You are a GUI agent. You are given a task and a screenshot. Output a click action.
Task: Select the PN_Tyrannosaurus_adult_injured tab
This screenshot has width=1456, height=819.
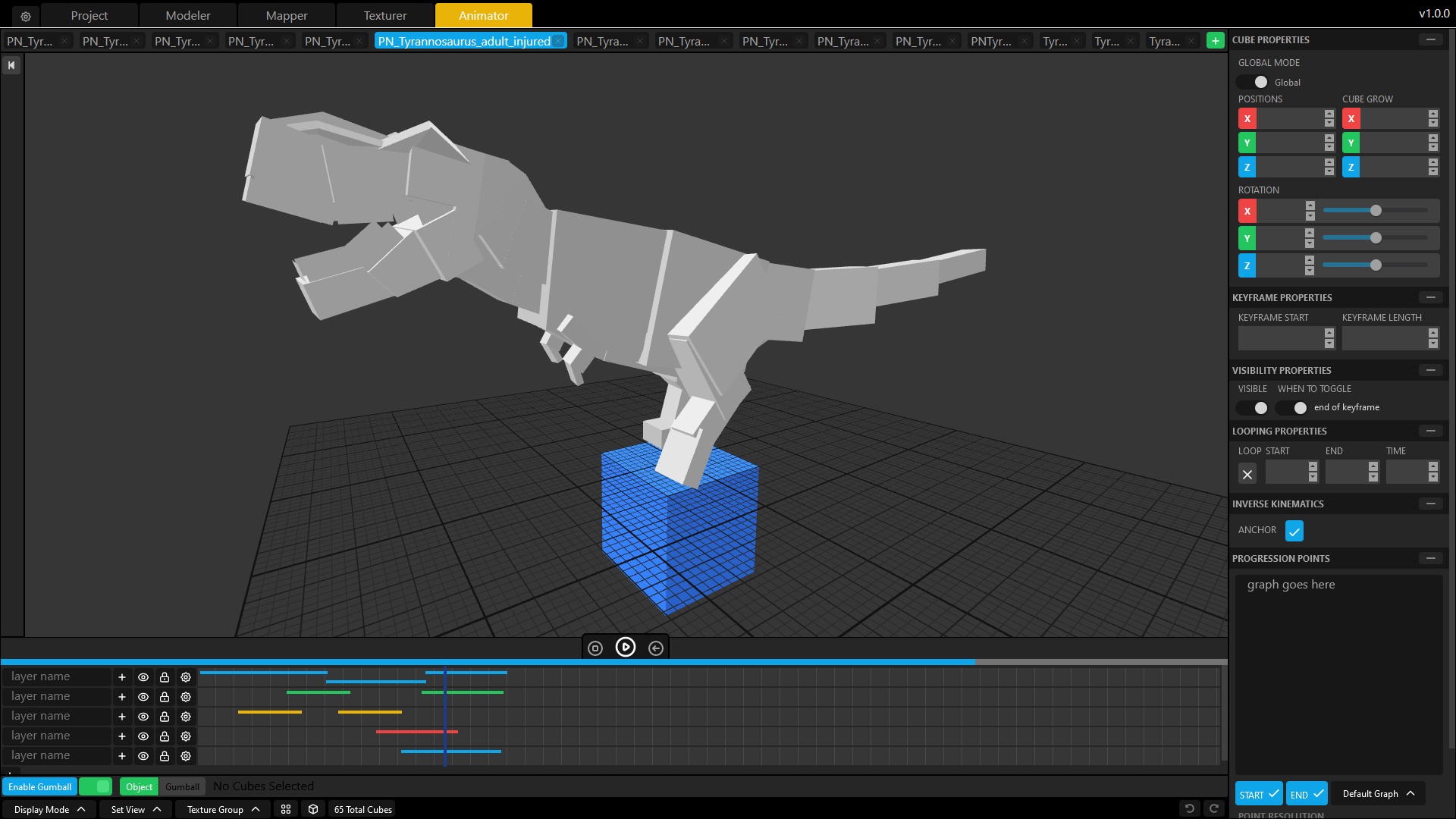[463, 41]
